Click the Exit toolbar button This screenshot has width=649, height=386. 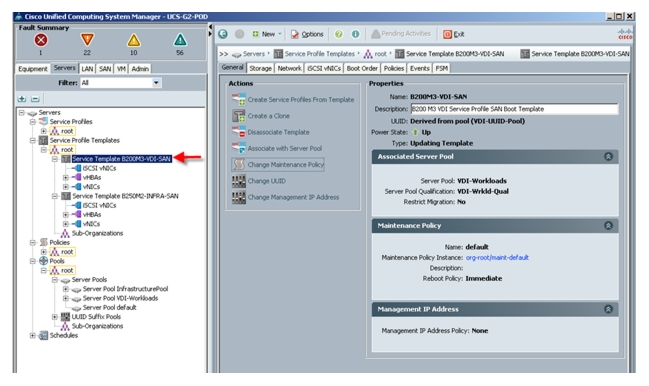coord(454,34)
